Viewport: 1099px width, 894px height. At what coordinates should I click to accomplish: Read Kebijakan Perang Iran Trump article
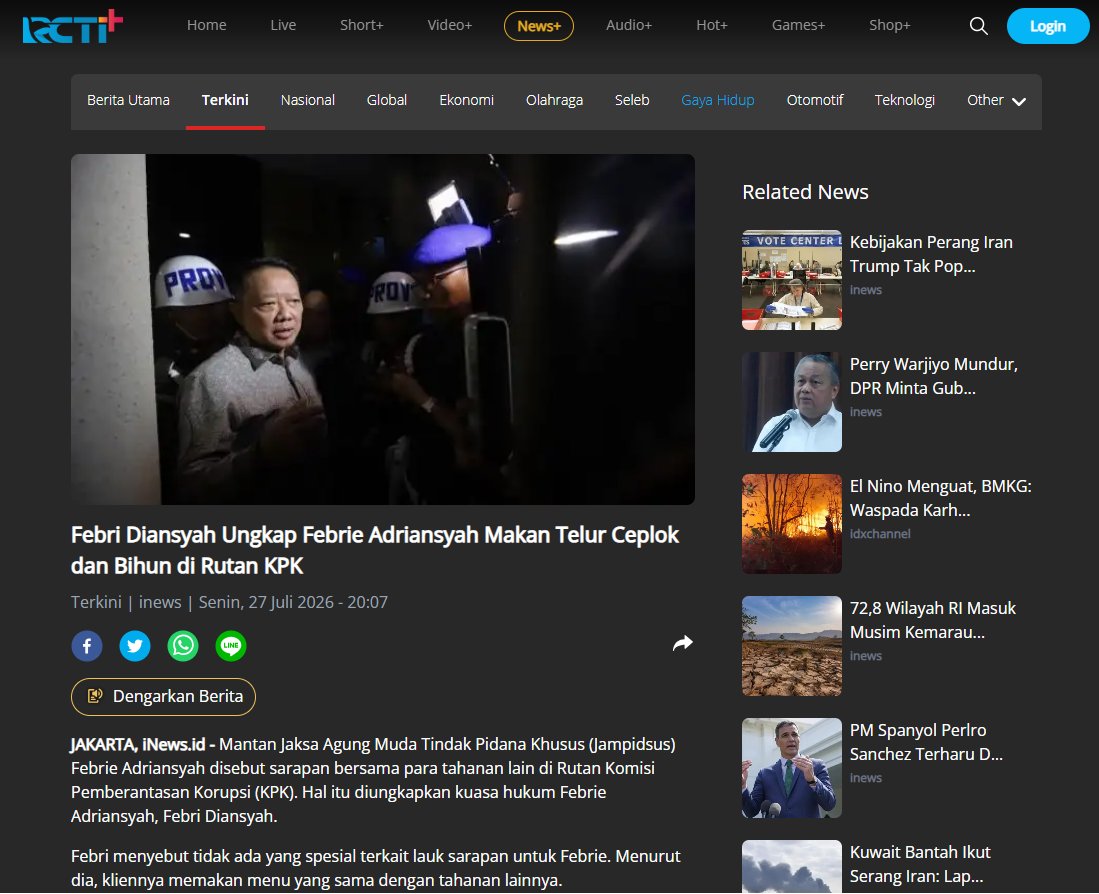pos(931,254)
